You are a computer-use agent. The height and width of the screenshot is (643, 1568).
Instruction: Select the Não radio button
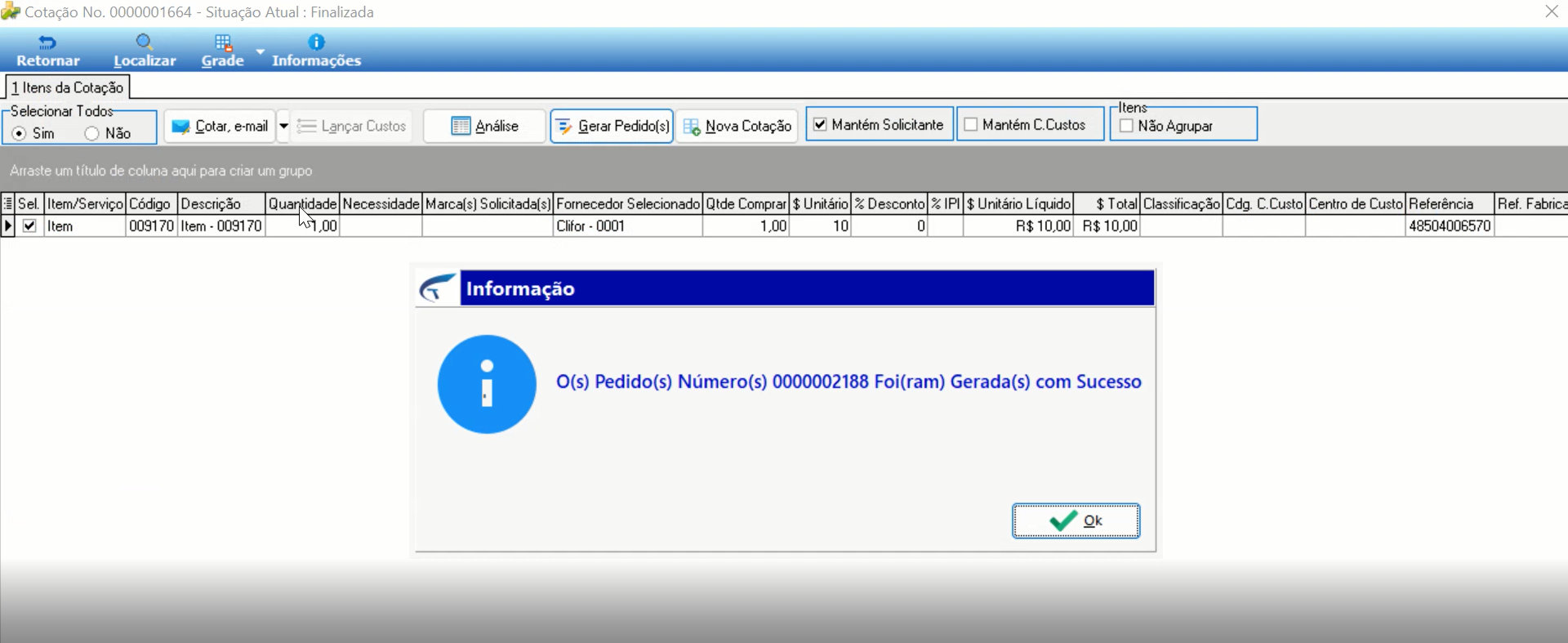pyautogui.click(x=91, y=133)
